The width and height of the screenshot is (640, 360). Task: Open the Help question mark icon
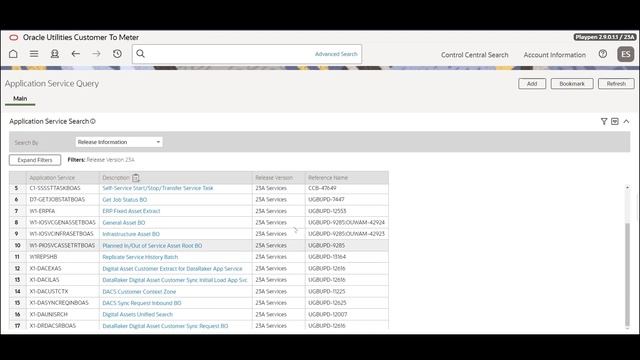[x=603, y=54]
